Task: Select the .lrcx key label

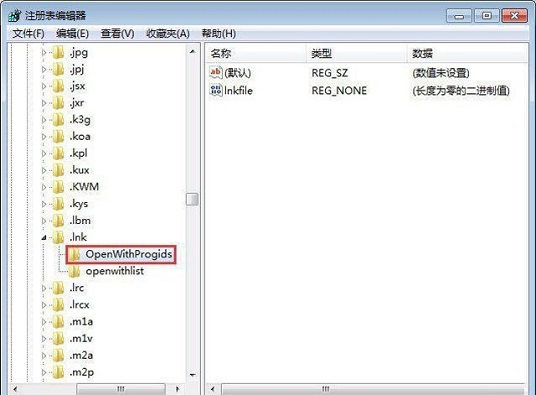Action: point(79,305)
